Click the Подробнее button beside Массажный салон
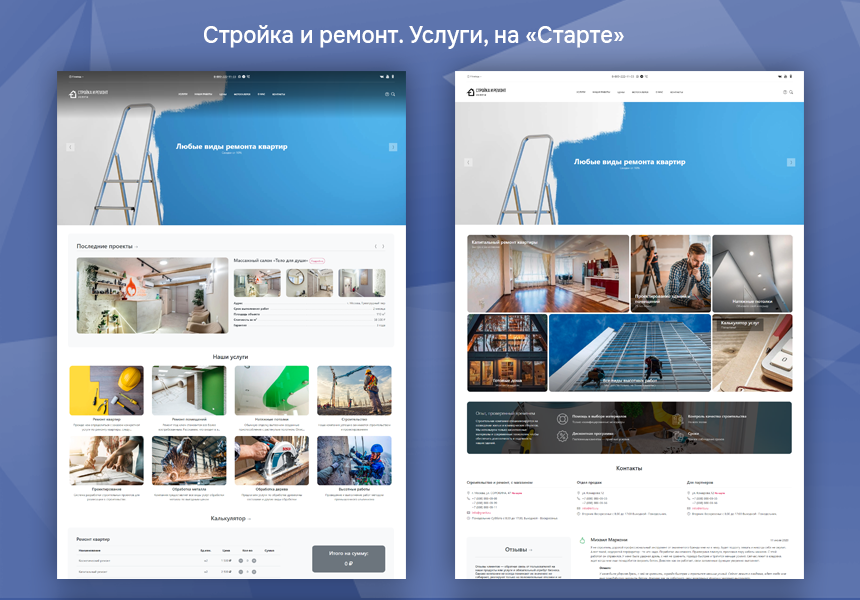The image size is (860, 600). click(x=317, y=260)
